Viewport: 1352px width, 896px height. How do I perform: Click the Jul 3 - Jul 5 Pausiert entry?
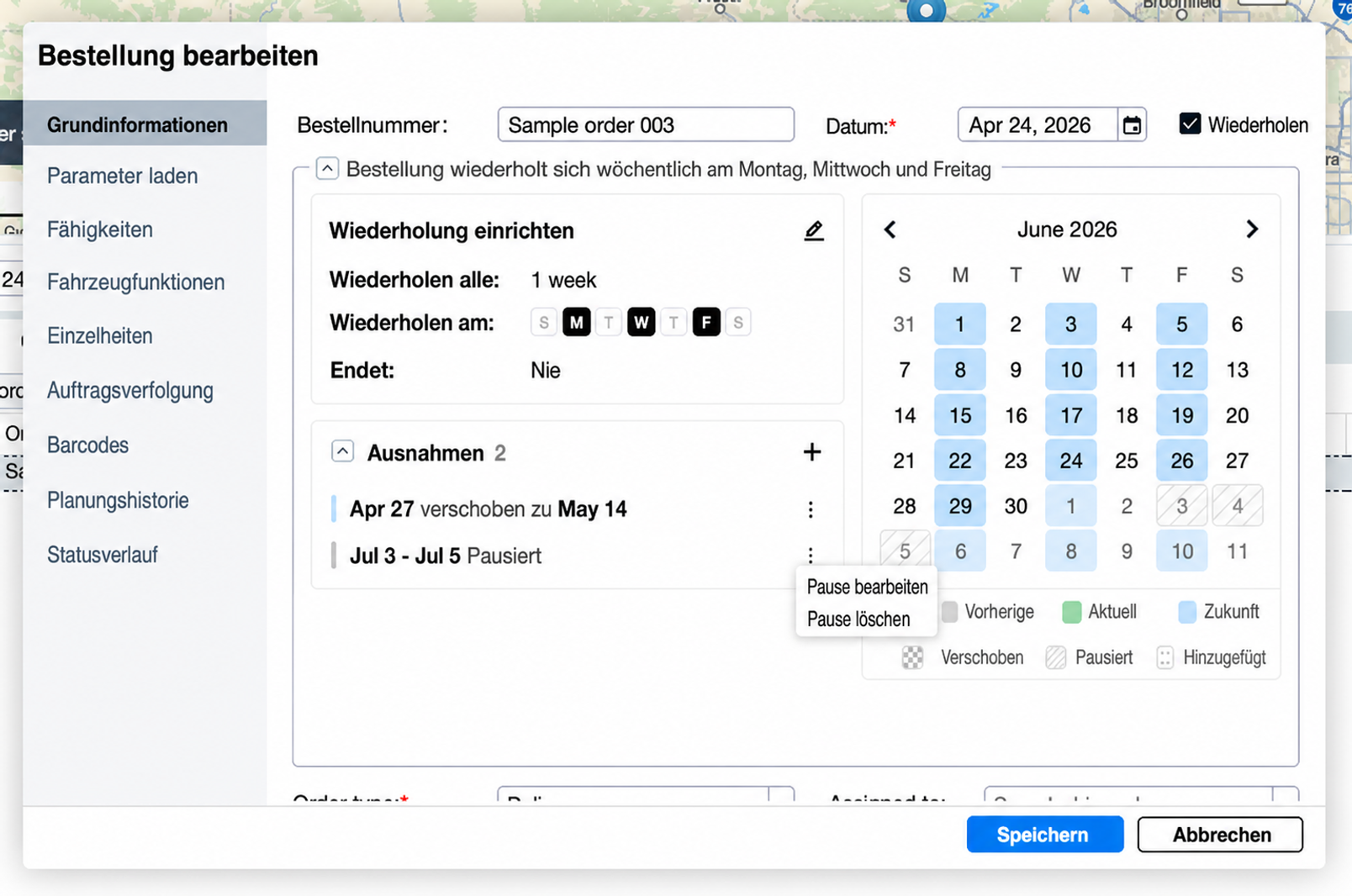pos(446,556)
